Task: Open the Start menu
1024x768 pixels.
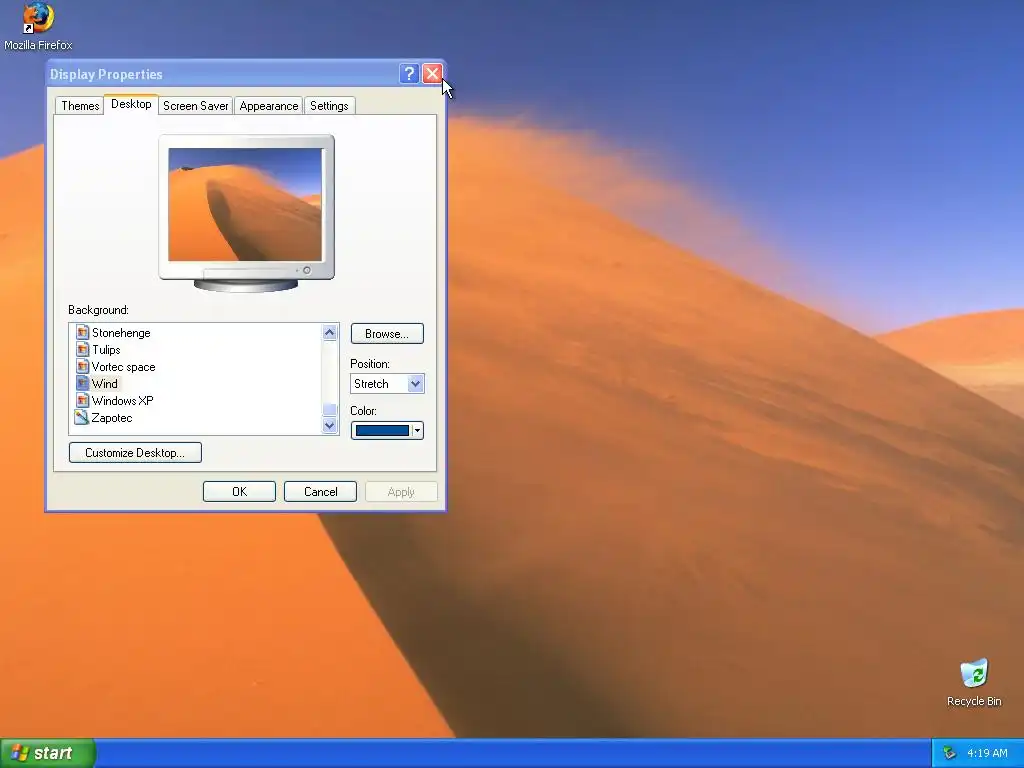Action: (x=47, y=753)
